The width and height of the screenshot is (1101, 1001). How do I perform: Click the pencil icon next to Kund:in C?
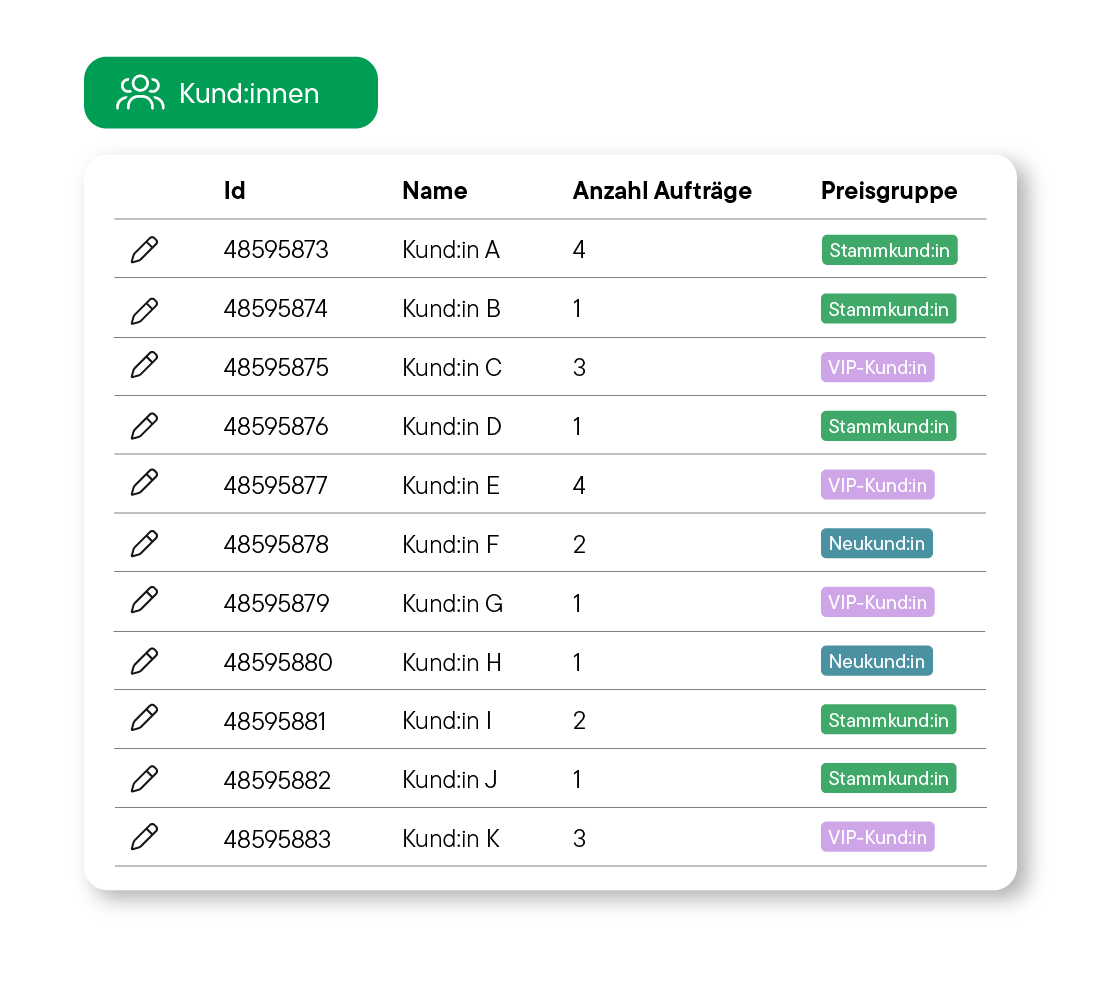click(144, 367)
